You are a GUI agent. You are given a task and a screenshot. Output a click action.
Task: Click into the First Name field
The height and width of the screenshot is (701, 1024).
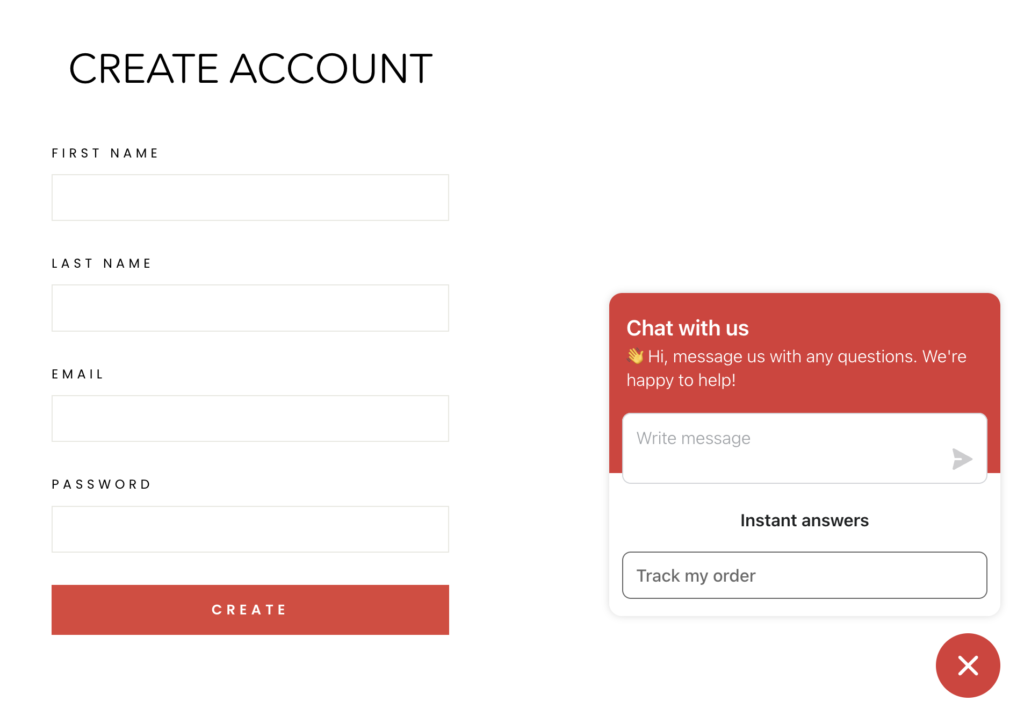(x=250, y=198)
